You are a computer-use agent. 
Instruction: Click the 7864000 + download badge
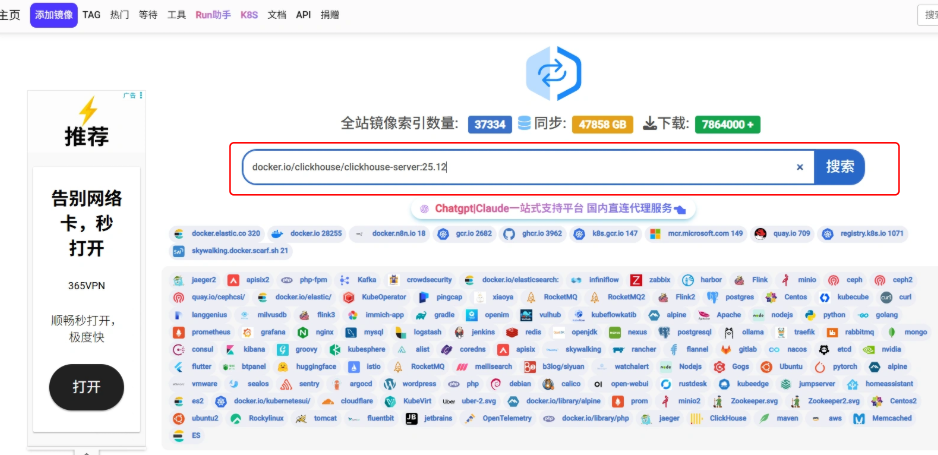(x=727, y=124)
